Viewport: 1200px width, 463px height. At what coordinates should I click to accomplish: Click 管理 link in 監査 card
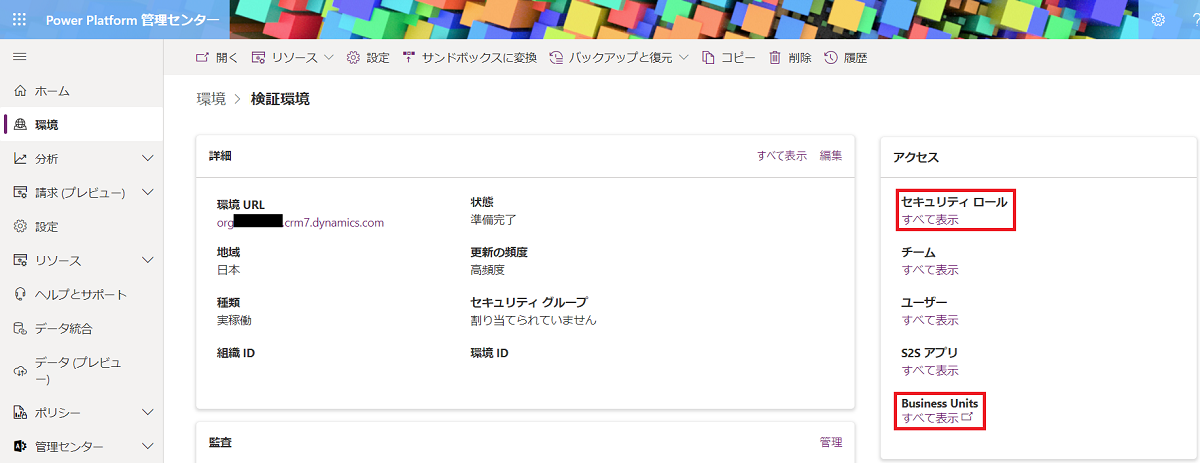coord(831,442)
